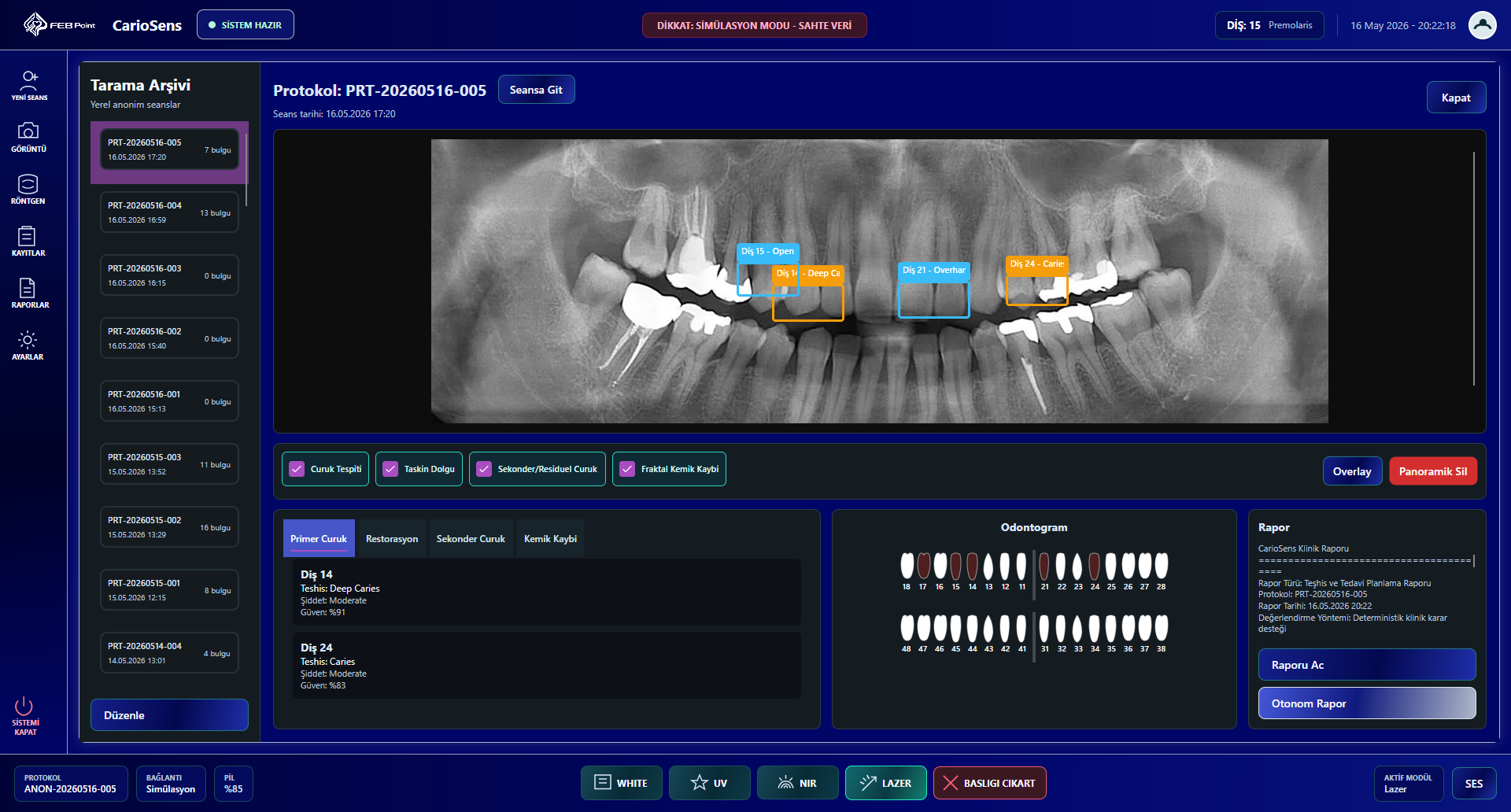Open the Röntgen sidebar icon
1511x812 pixels.
click(28, 189)
